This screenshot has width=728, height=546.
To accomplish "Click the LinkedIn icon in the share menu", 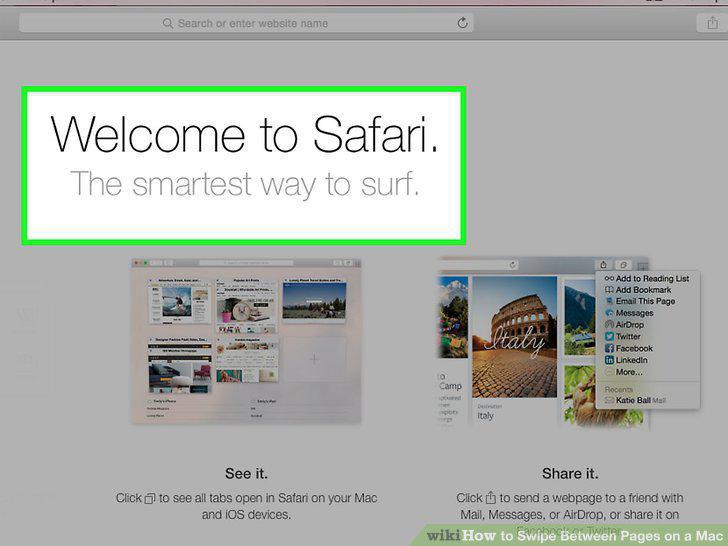I will (x=609, y=360).
